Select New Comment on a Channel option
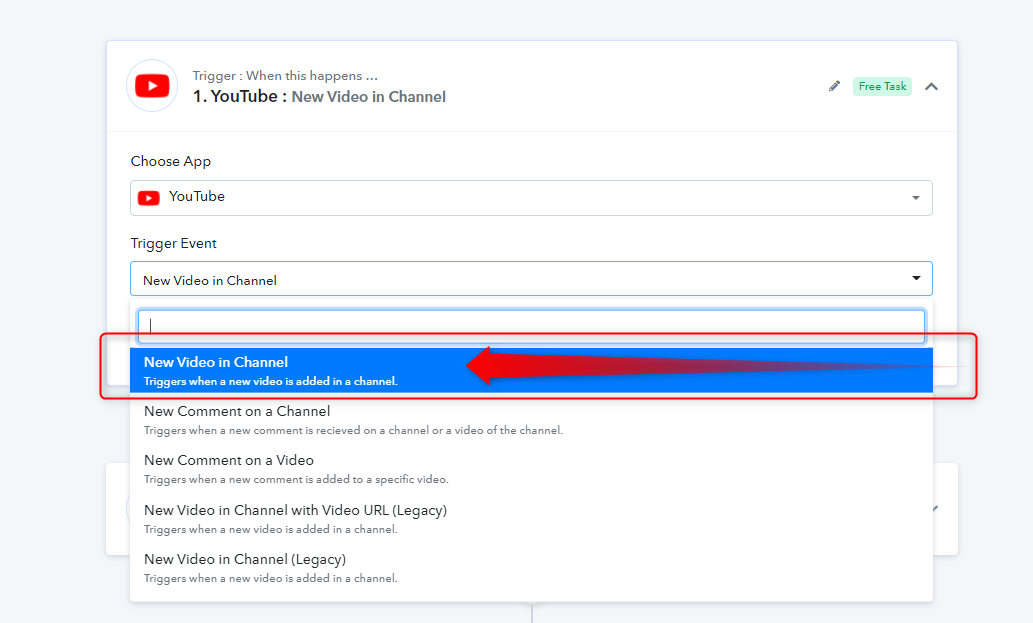The width and height of the screenshot is (1033, 623). pyautogui.click(x=531, y=420)
